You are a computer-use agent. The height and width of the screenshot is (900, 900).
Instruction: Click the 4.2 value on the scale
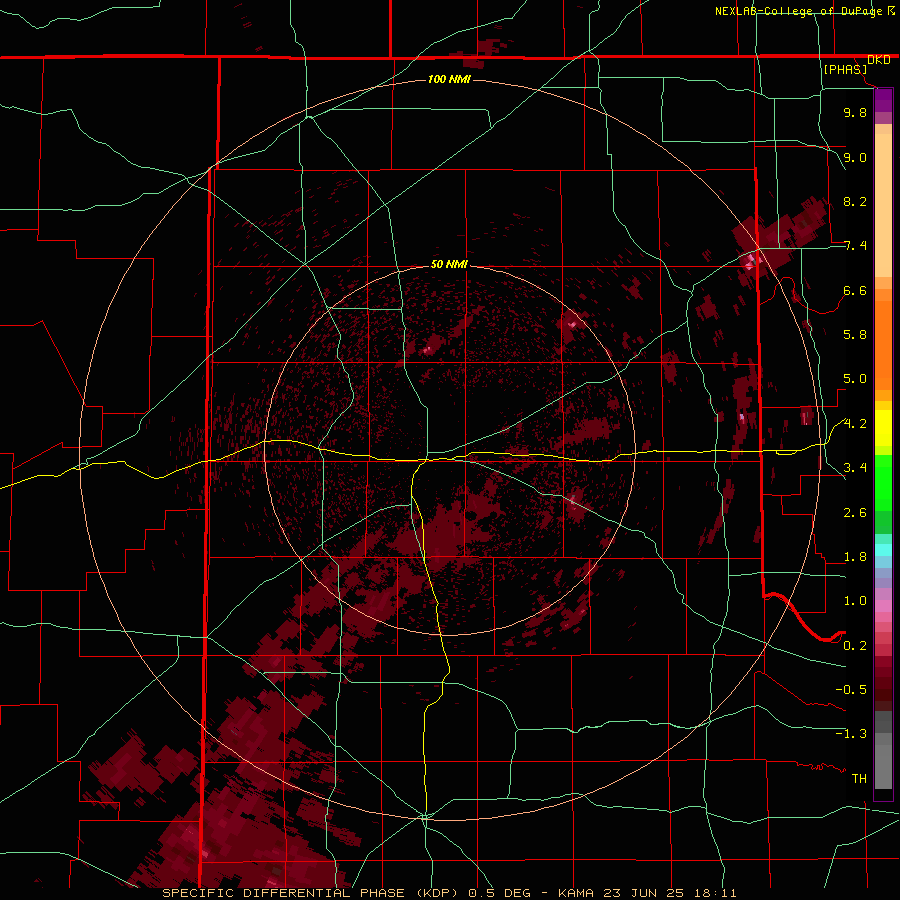855,424
